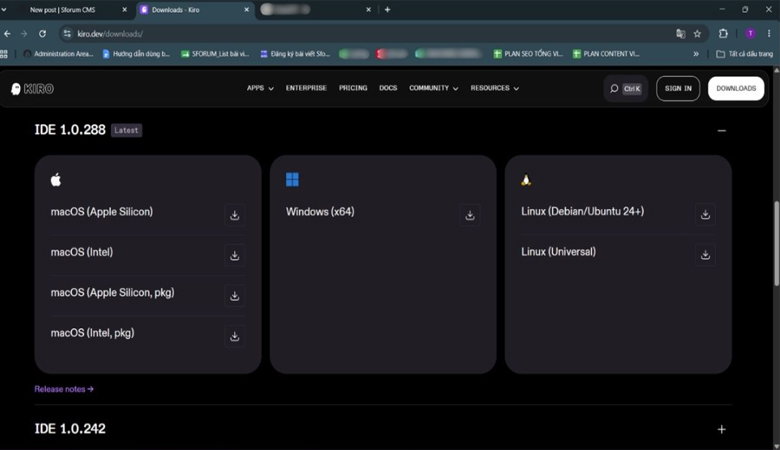Open the Hướng dẫn dùng bookmark

(136, 54)
